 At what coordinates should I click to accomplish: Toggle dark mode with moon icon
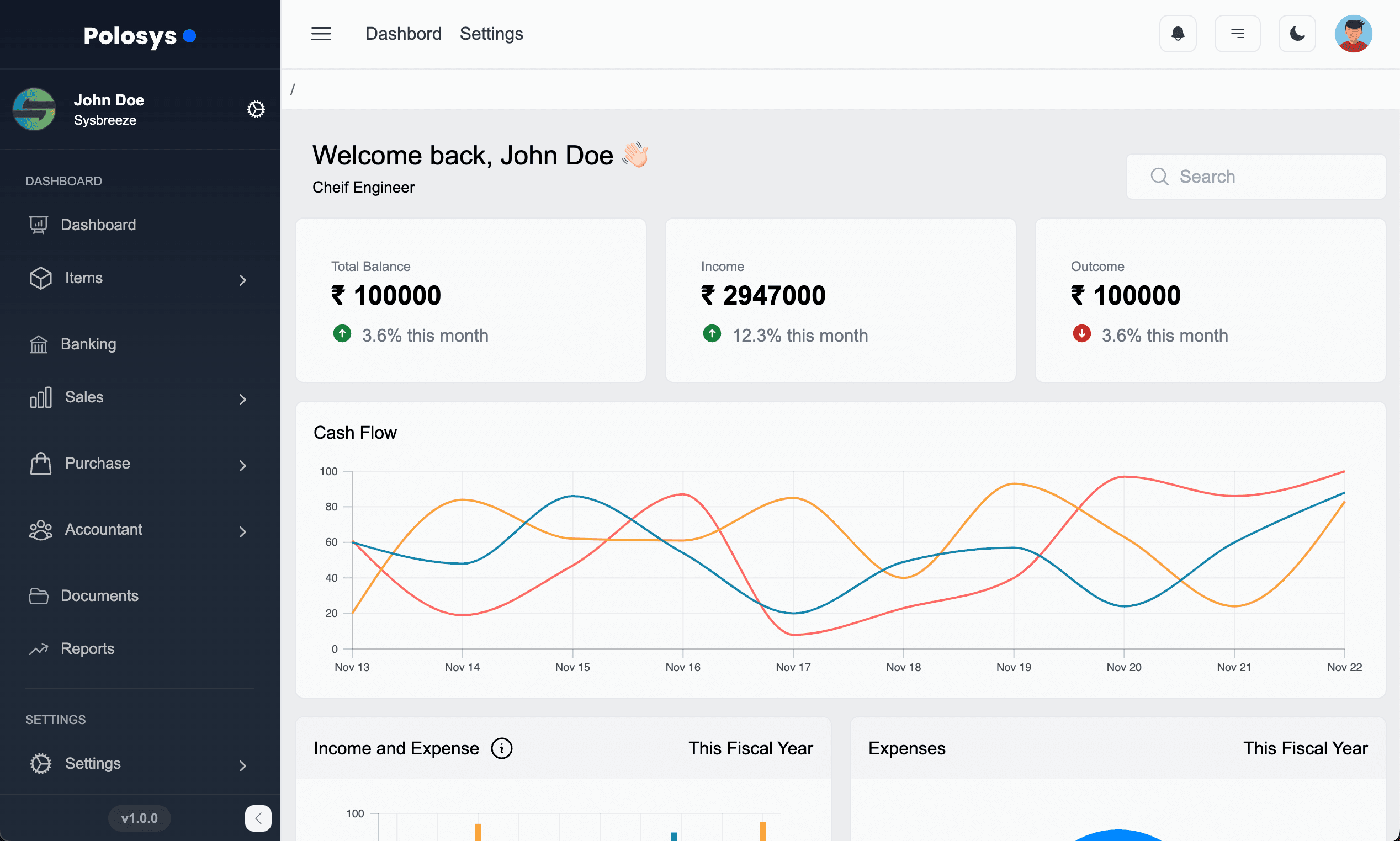(x=1297, y=34)
